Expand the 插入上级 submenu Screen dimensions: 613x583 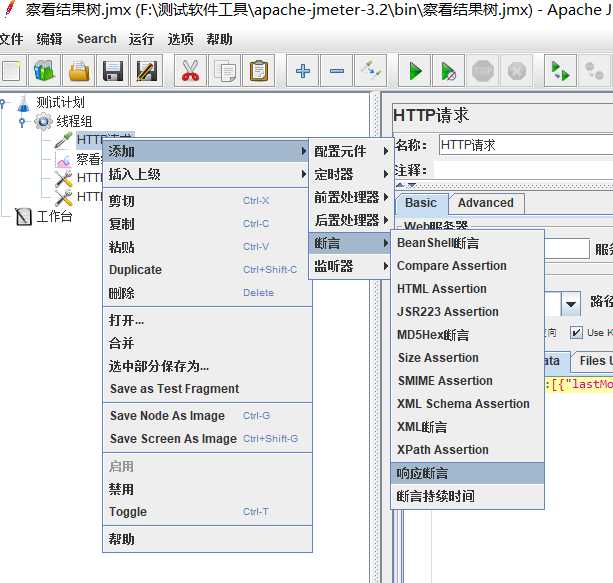point(207,174)
